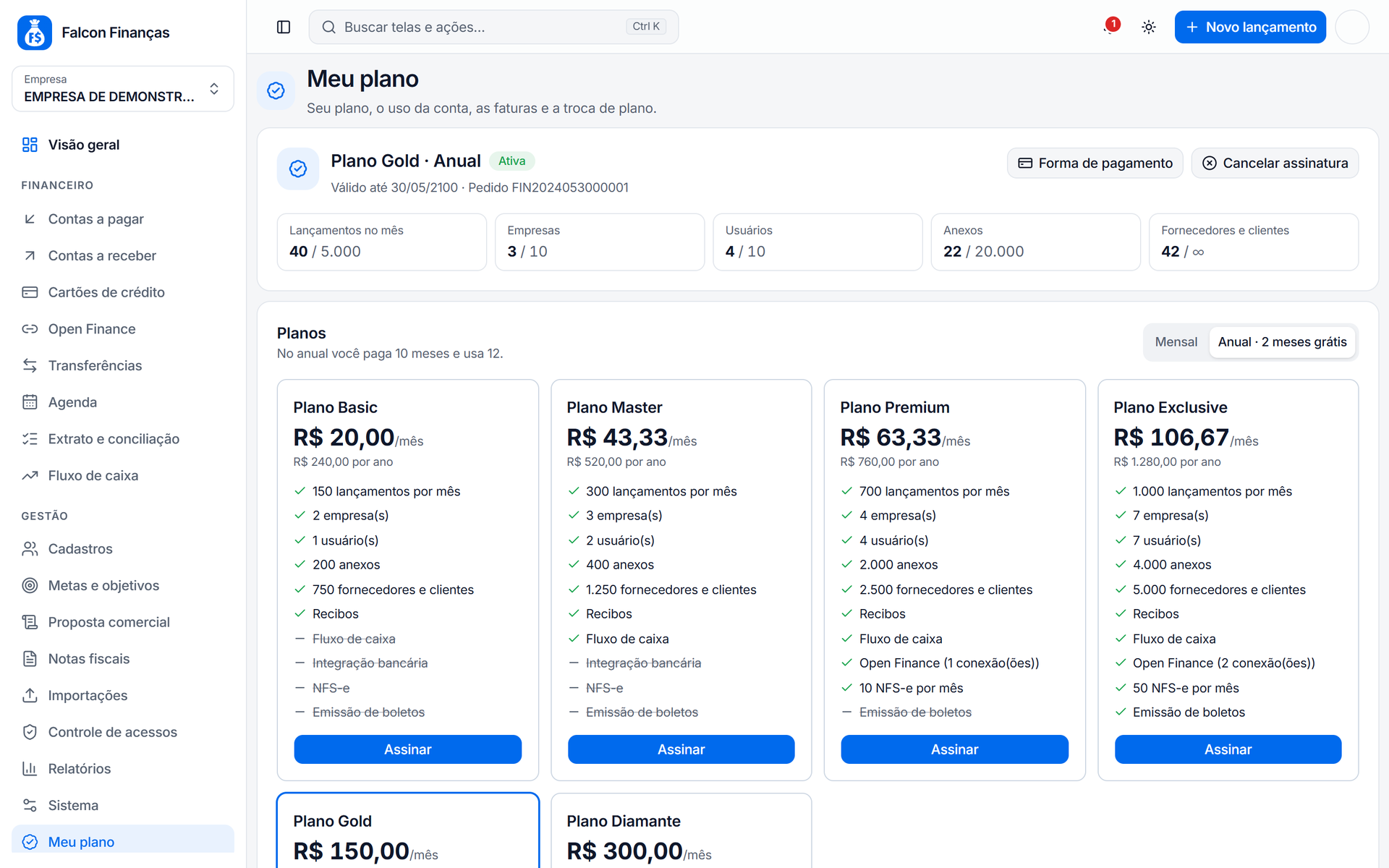Go to Controle de acessos
Screen dimensions: 1389x868
123,732
